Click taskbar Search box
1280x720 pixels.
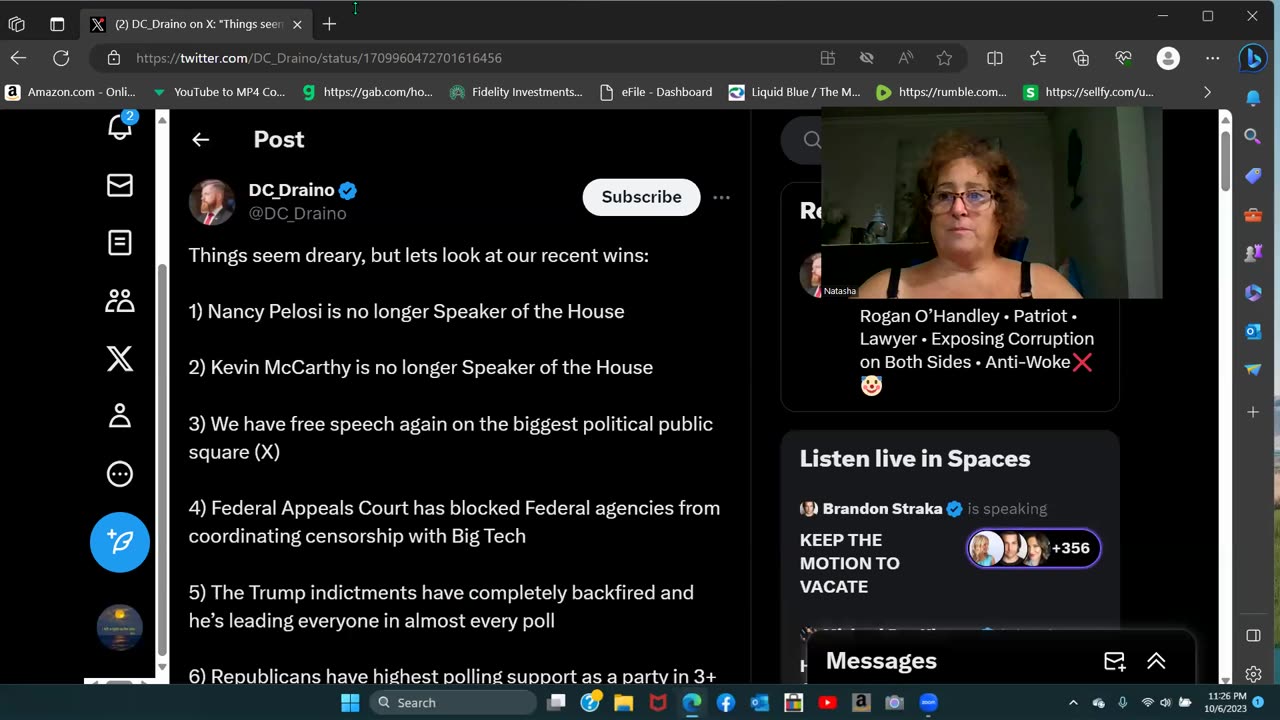(x=452, y=703)
